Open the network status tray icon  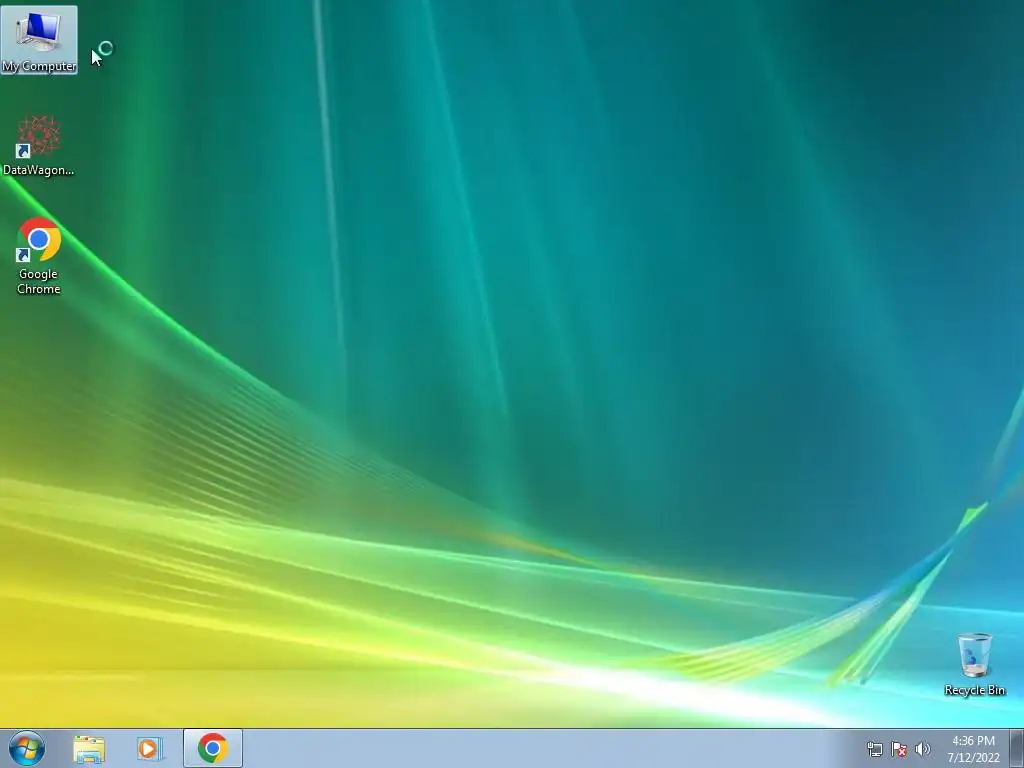click(x=874, y=749)
